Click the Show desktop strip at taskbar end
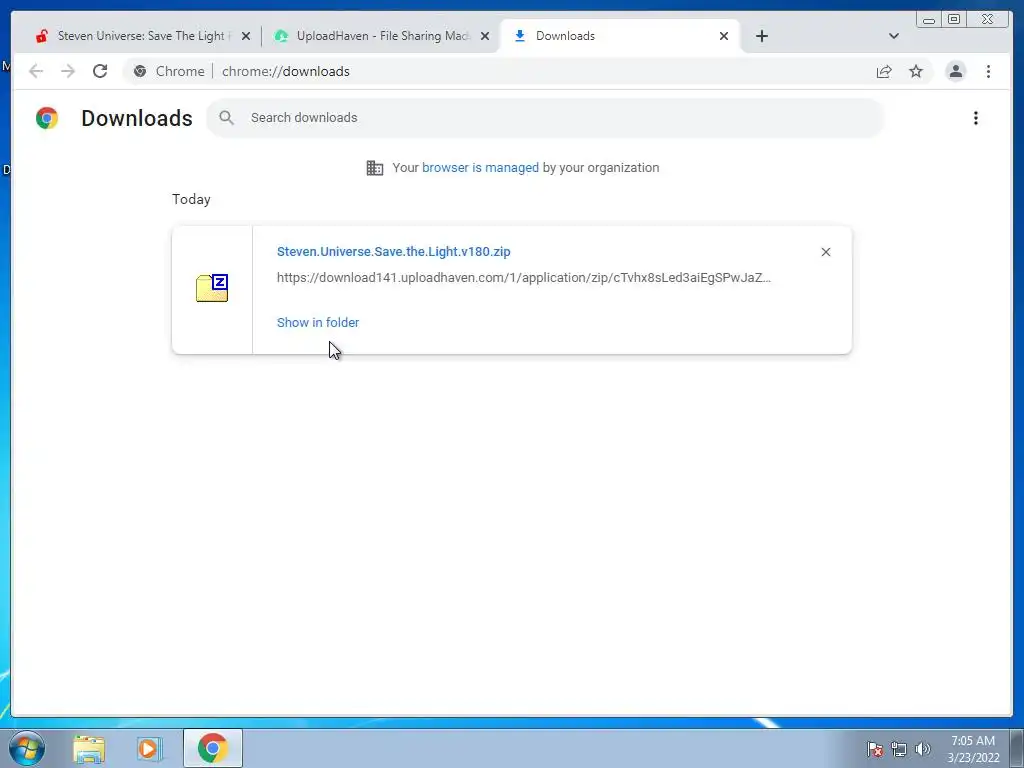 coord(1017,748)
